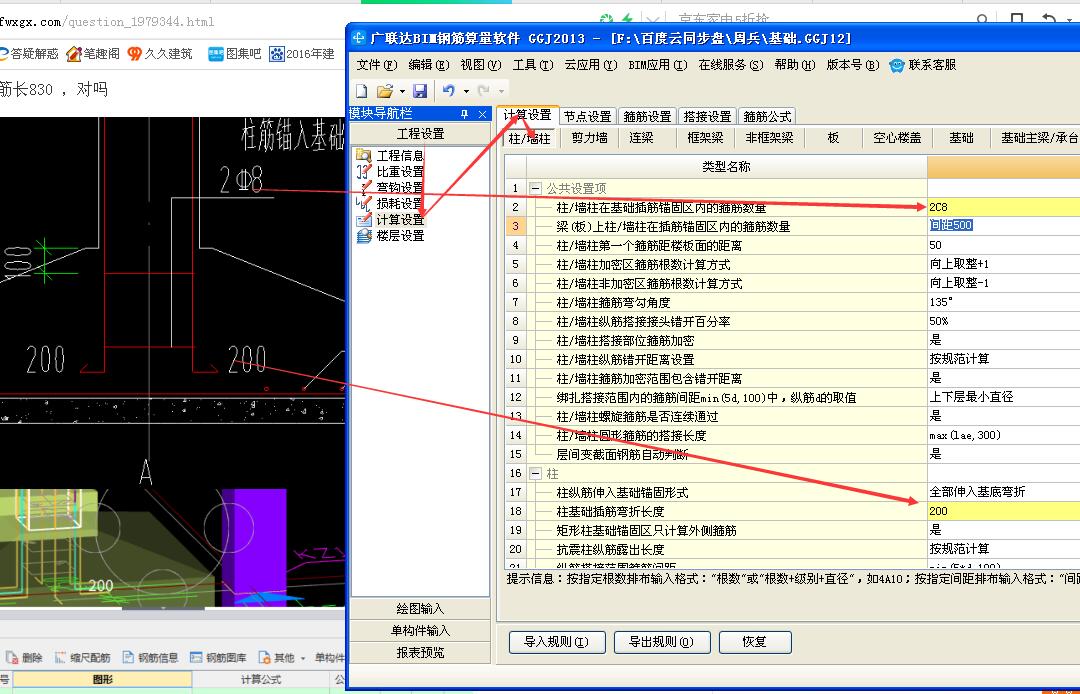Click the 导入规则(I) button
The width and height of the screenshot is (1080, 694).
tap(557, 642)
